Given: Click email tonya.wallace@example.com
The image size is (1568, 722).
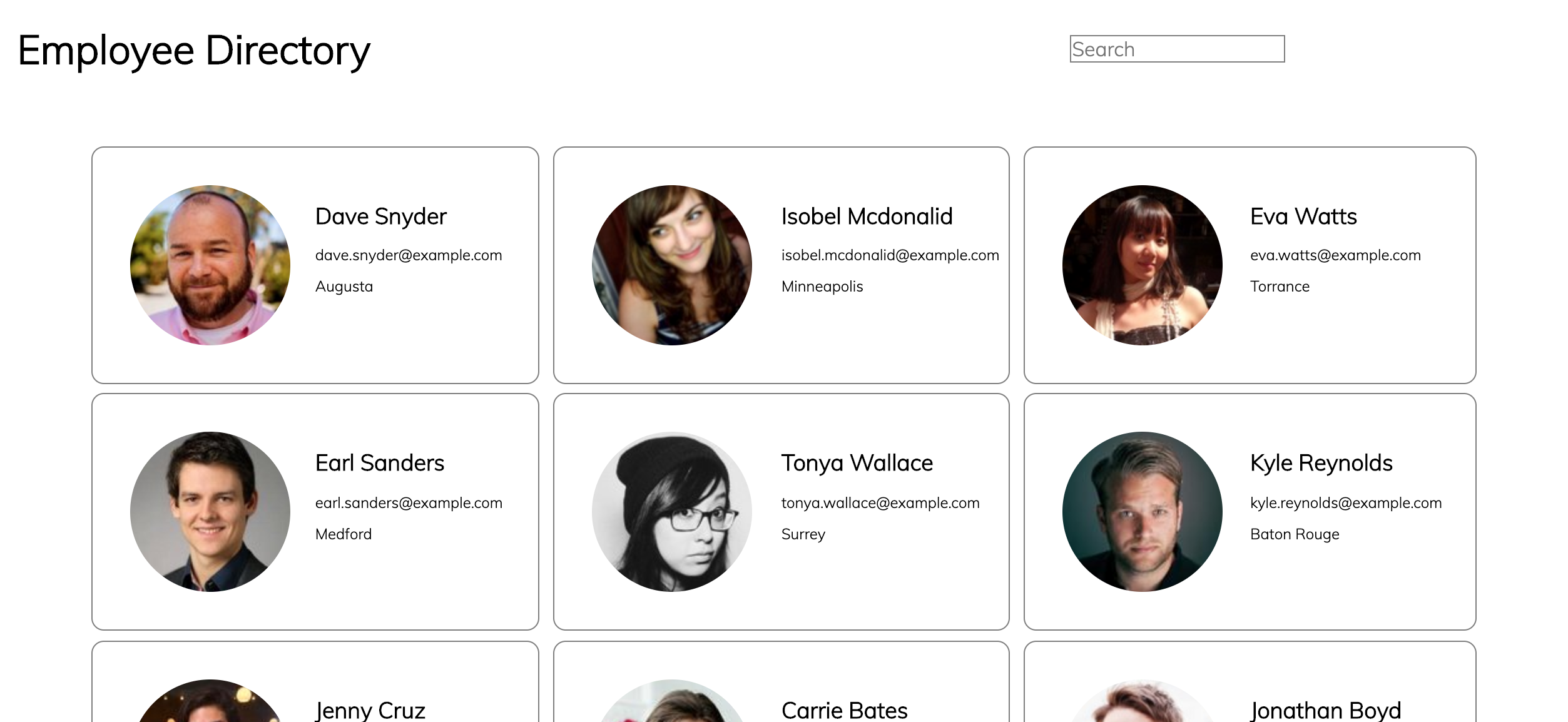Looking at the screenshot, I should [880, 503].
